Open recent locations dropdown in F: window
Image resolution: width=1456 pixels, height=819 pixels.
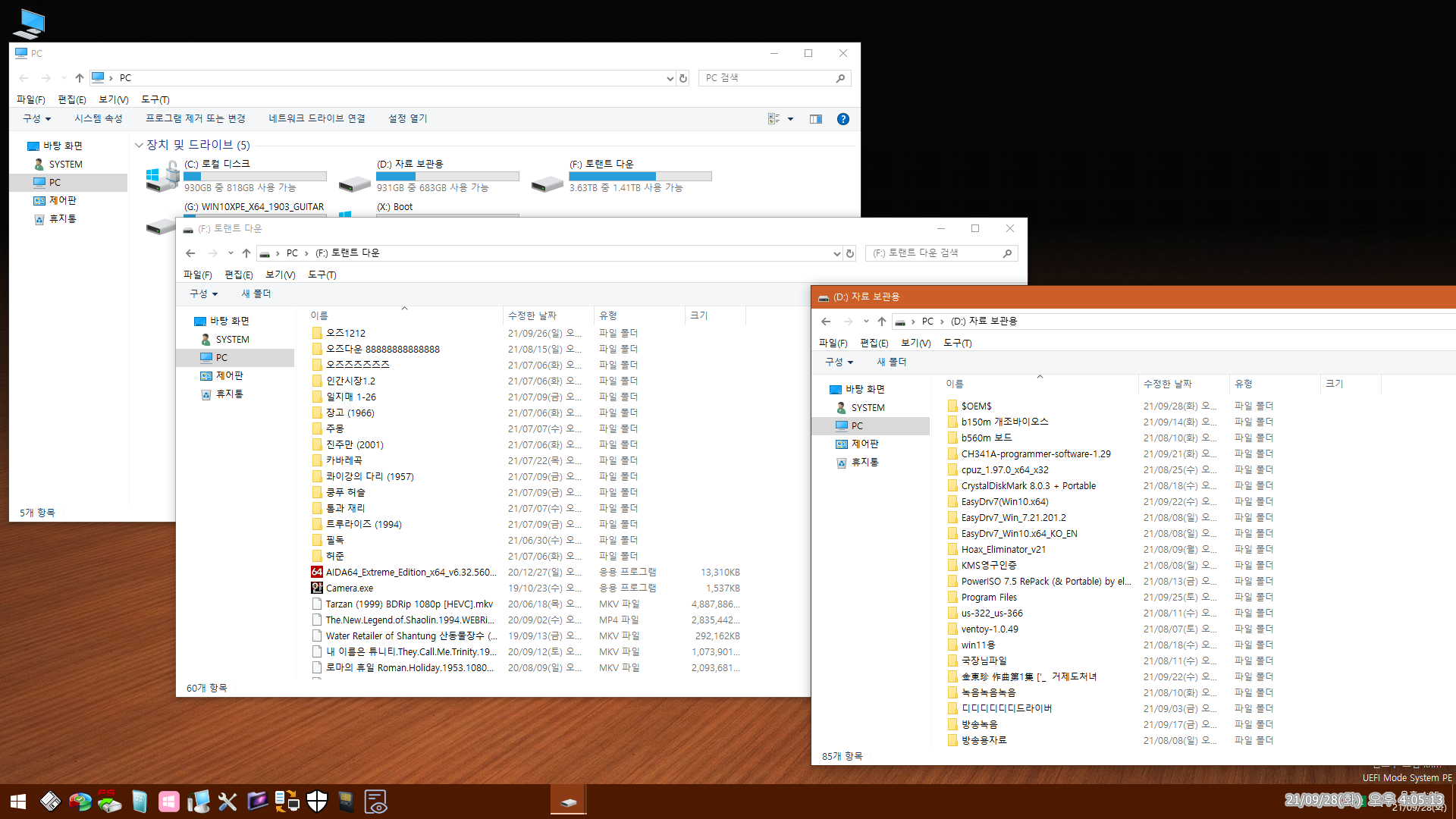(x=231, y=253)
